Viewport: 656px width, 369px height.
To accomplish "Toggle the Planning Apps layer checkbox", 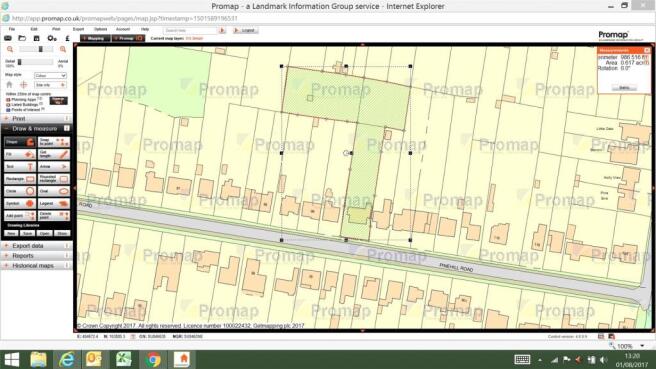I will click(8, 100).
